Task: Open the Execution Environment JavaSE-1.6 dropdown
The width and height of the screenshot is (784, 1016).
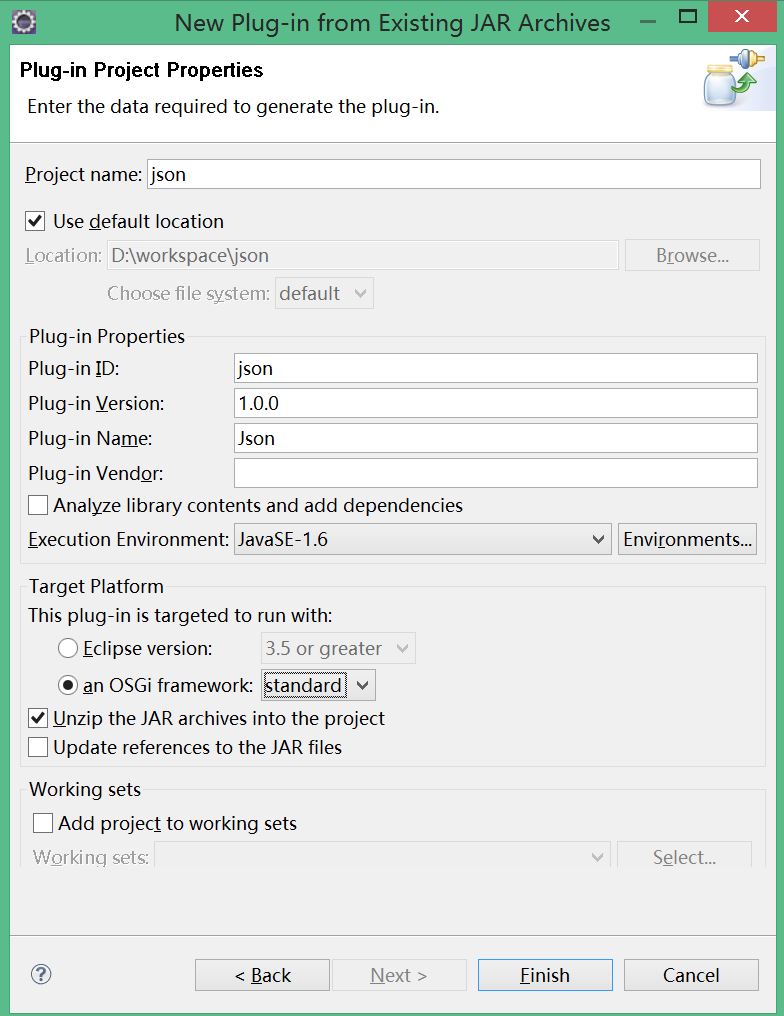Action: pyautogui.click(x=422, y=539)
